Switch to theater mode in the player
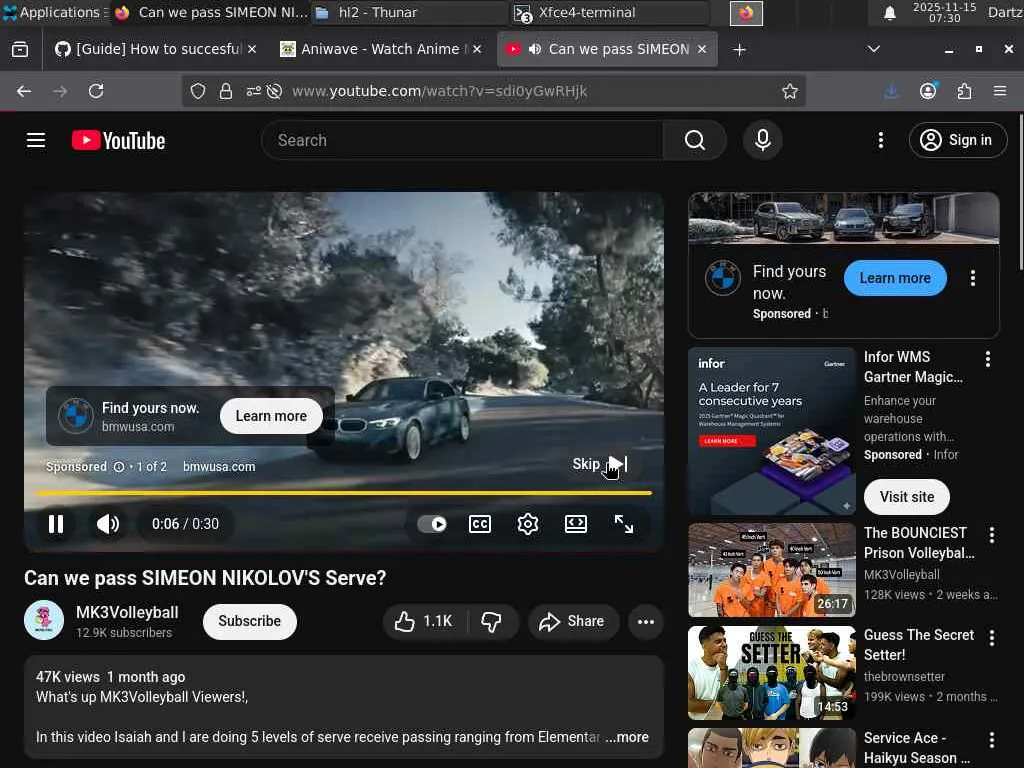1024x768 pixels. click(x=575, y=524)
